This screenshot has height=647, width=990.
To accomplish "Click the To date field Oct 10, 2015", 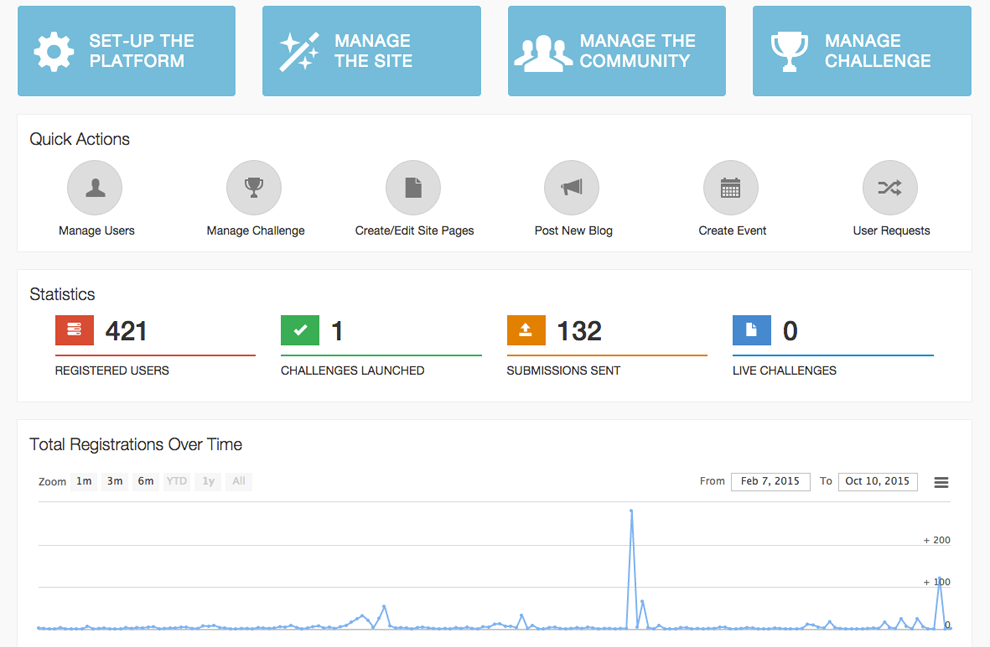I will (878, 482).
